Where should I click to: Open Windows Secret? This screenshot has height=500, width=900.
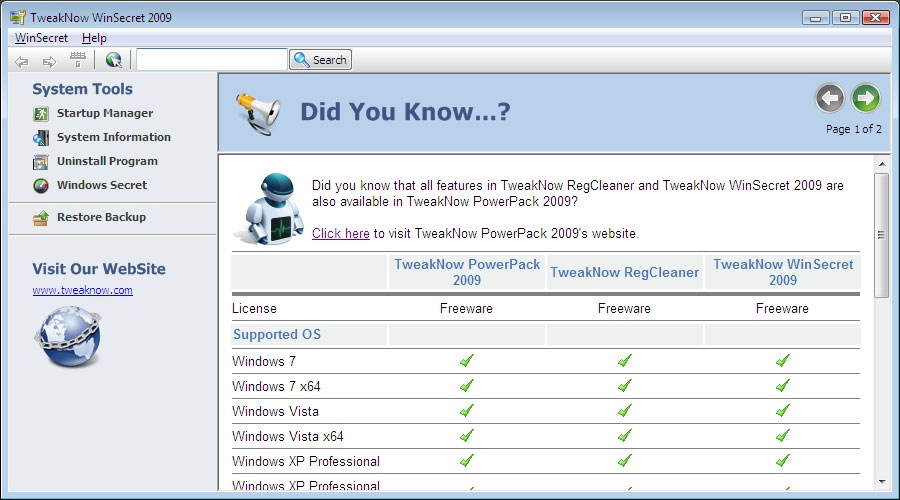click(102, 185)
